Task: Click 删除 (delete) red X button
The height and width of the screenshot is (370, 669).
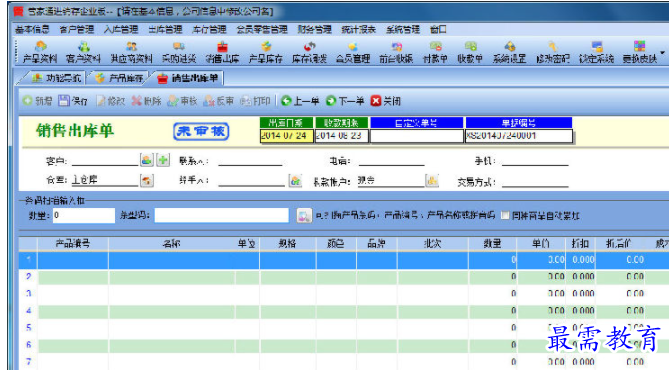Action: point(146,101)
